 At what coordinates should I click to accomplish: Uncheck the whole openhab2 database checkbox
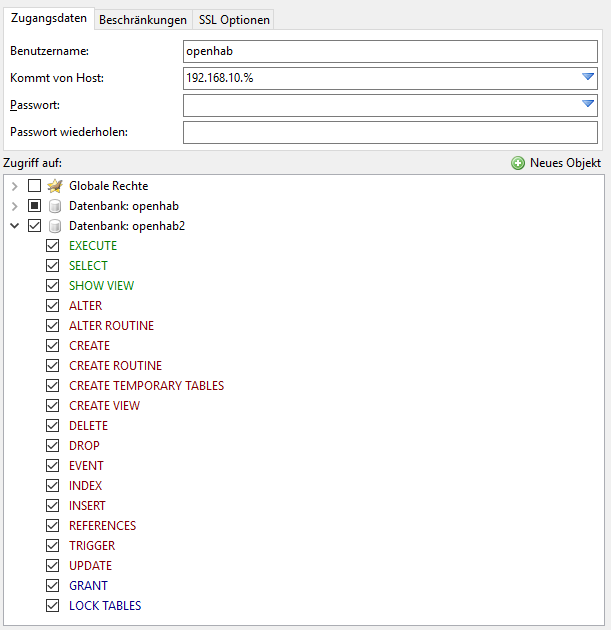pos(35,226)
